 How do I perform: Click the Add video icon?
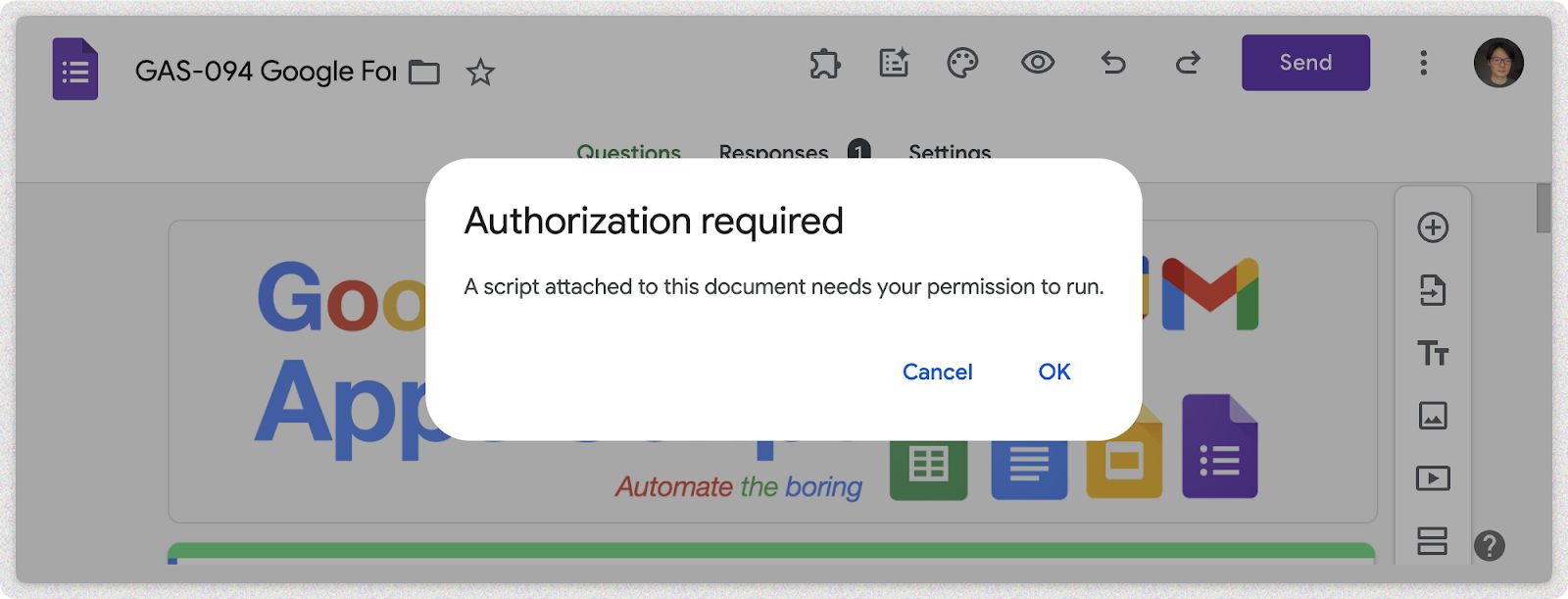[x=1433, y=478]
